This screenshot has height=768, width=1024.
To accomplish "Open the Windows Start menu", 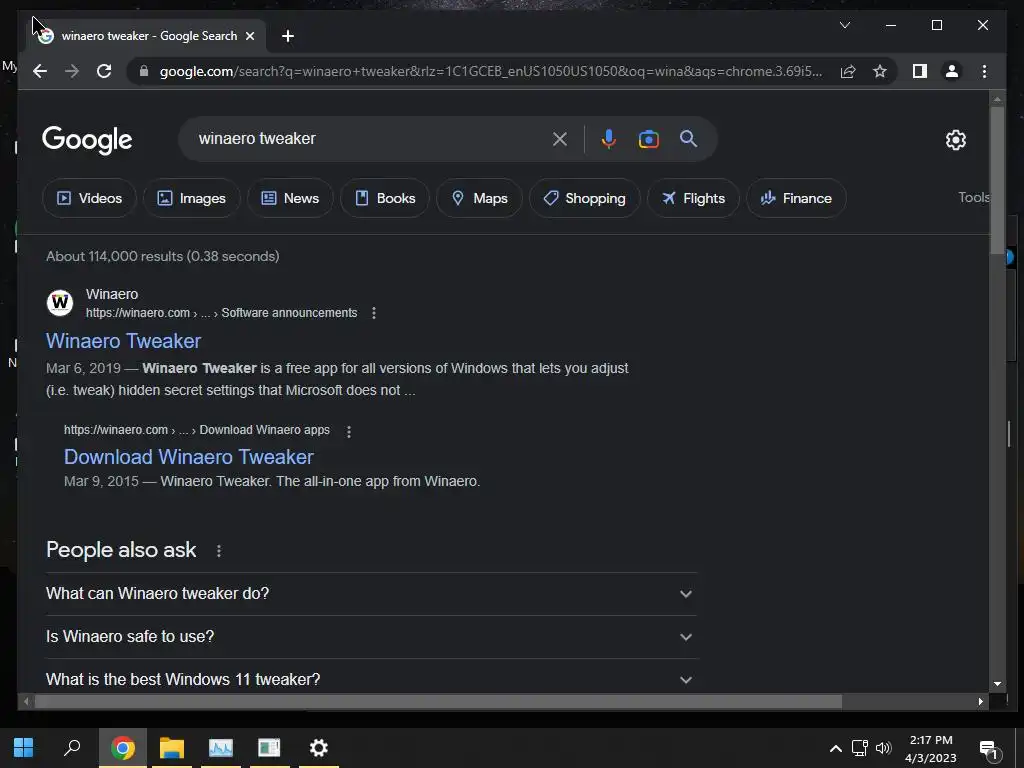I will (x=24, y=748).
